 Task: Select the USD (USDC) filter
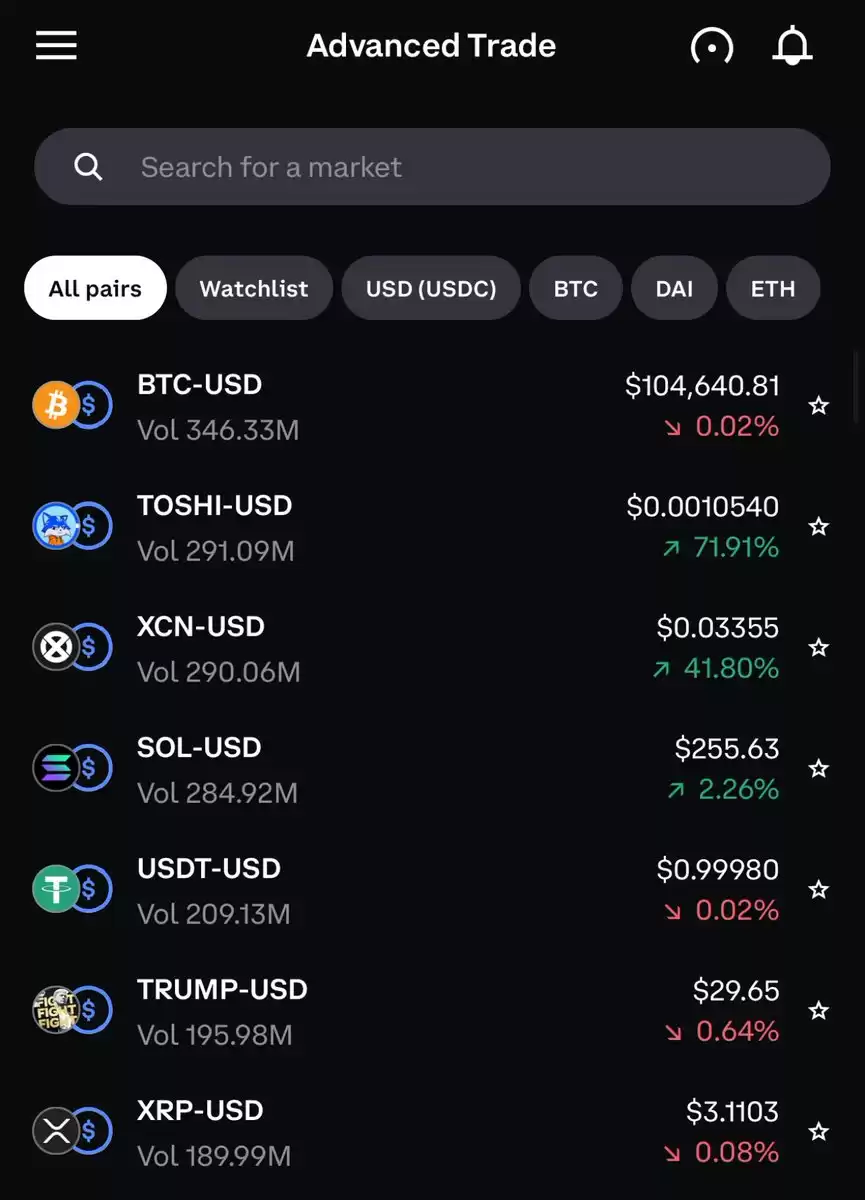pos(431,289)
